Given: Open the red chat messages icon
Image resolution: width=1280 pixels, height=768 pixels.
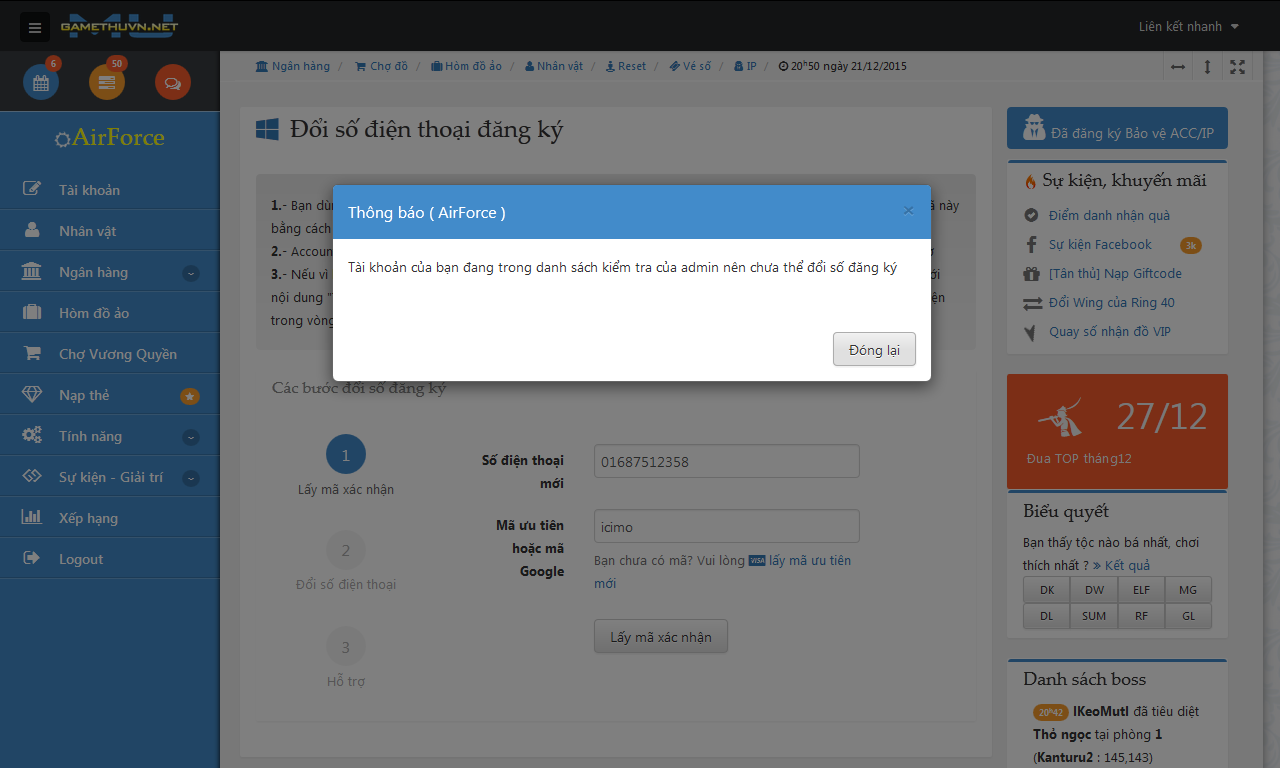Looking at the screenshot, I should [x=172, y=83].
